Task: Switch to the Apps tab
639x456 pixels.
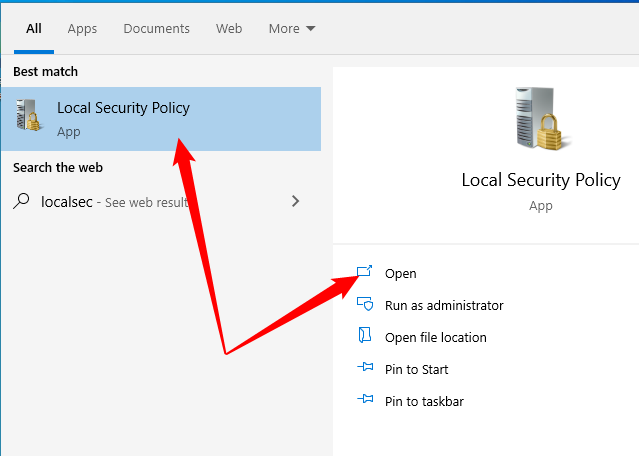Action: tap(82, 28)
